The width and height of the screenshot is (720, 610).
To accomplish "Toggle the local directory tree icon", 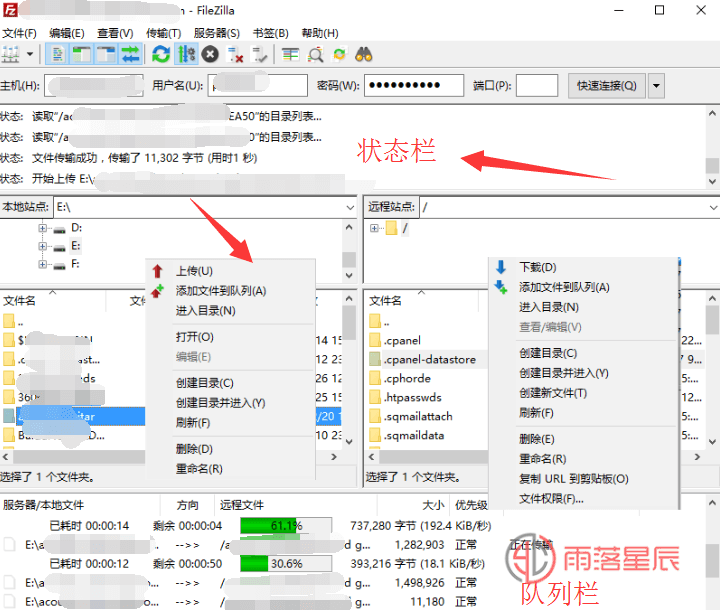I will click(82, 54).
